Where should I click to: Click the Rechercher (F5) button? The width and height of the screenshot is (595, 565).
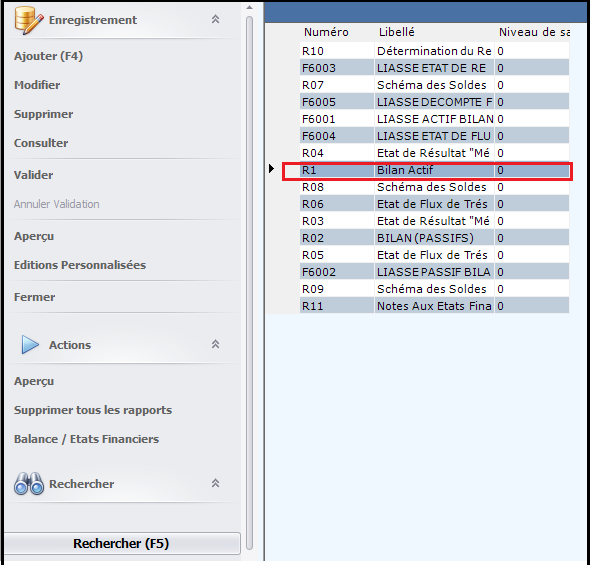point(122,543)
